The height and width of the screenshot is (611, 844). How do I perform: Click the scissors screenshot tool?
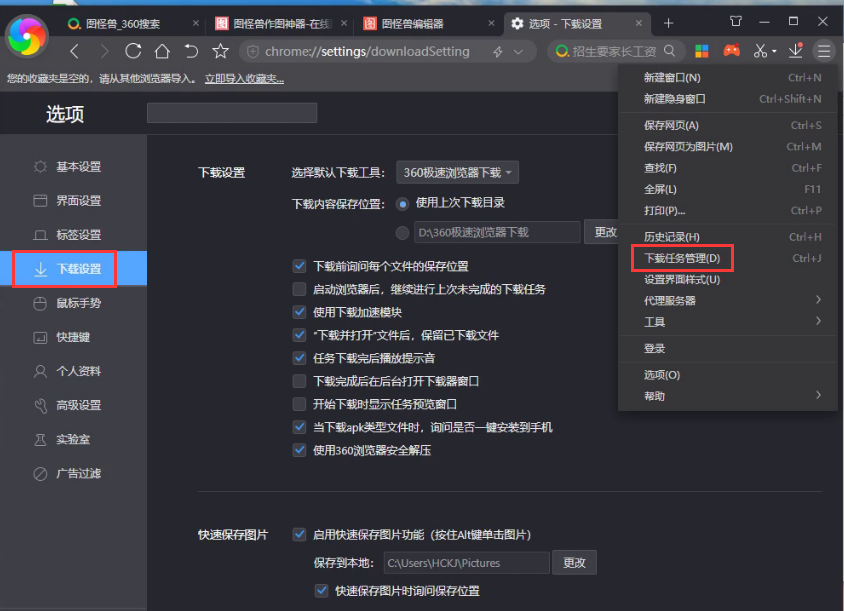pos(760,51)
